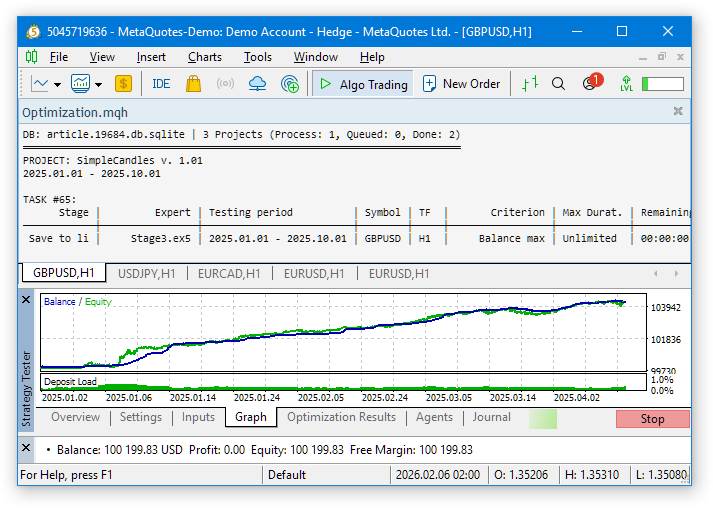
Task: Switch to the USDJPY,H1 chart tab
Action: [146, 274]
